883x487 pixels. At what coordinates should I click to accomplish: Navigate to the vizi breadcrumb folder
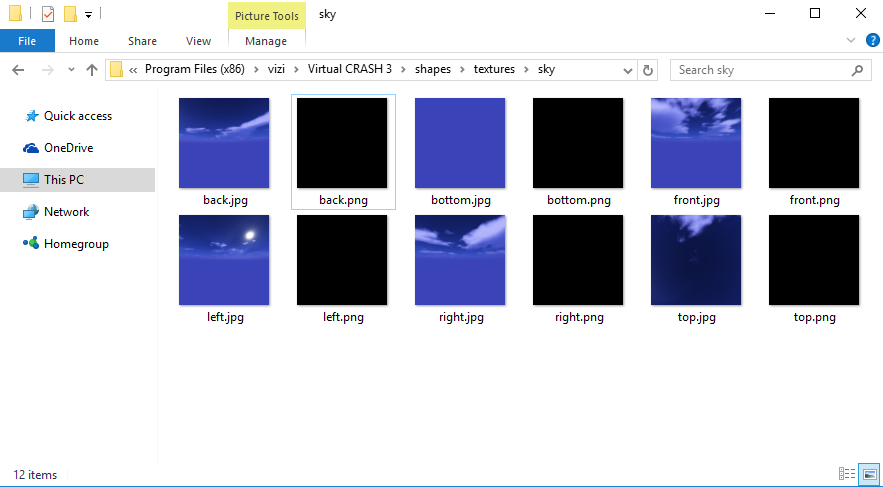pyautogui.click(x=276, y=69)
